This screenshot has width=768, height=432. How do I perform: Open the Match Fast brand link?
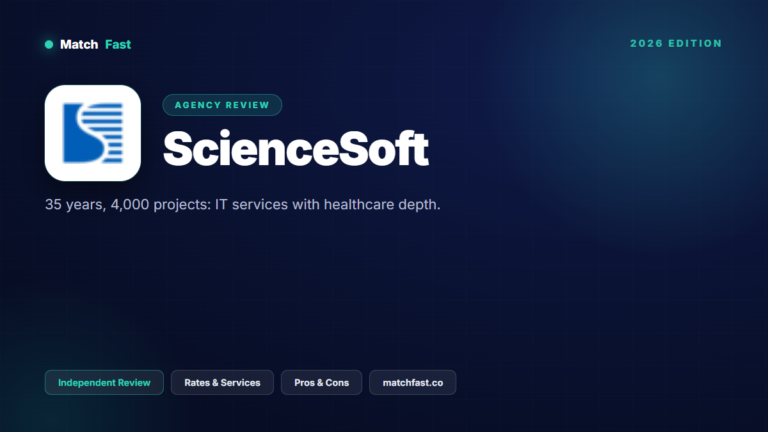pos(96,45)
